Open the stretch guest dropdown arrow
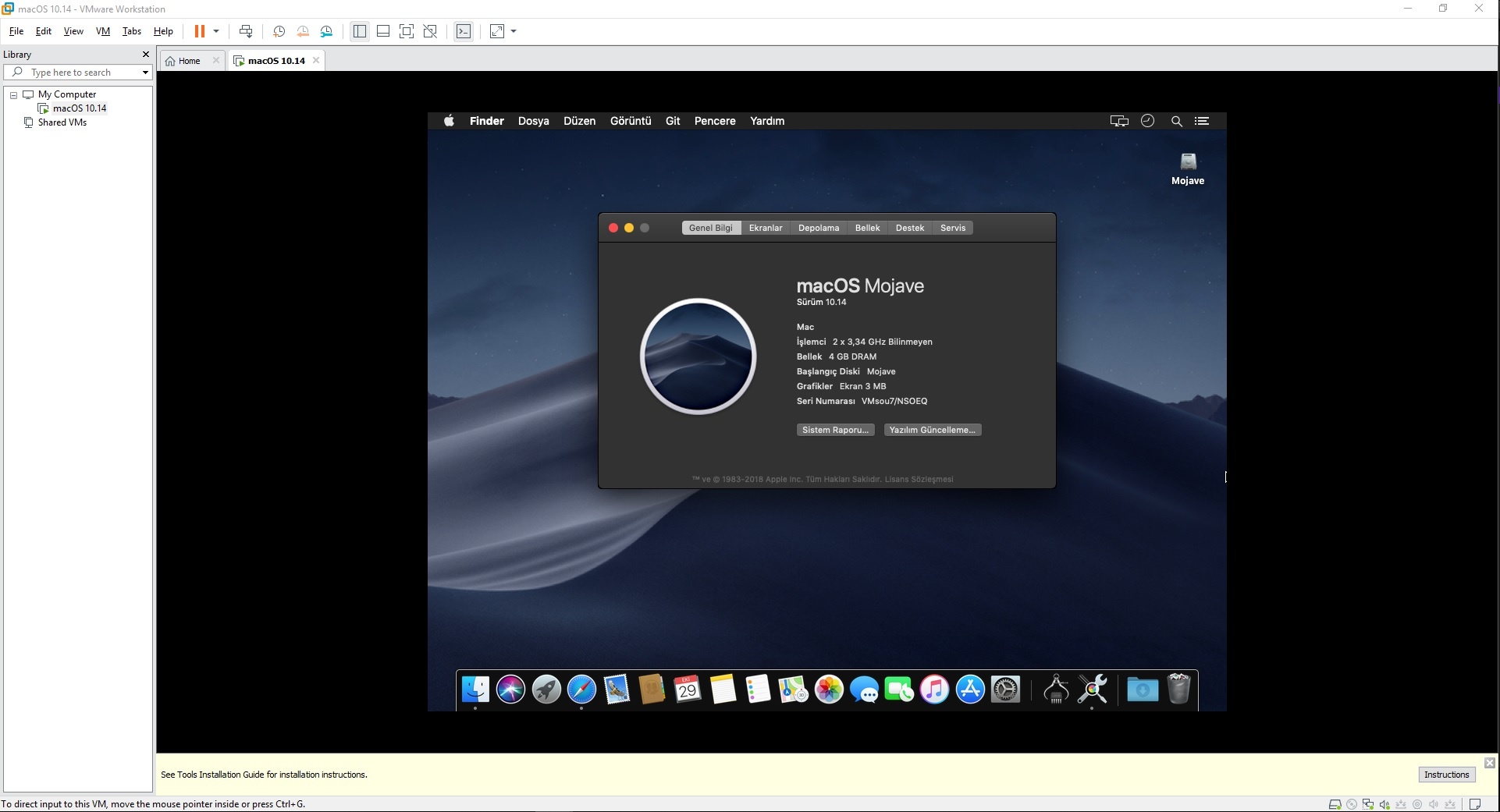Viewport: 1500px width, 812px height. pyautogui.click(x=514, y=31)
